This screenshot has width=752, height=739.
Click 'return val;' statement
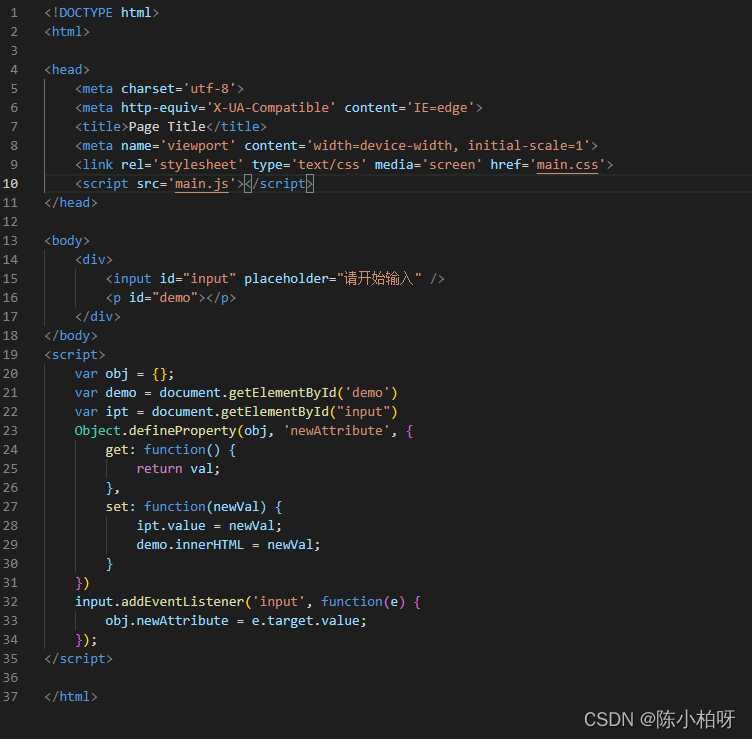coord(178,469)
